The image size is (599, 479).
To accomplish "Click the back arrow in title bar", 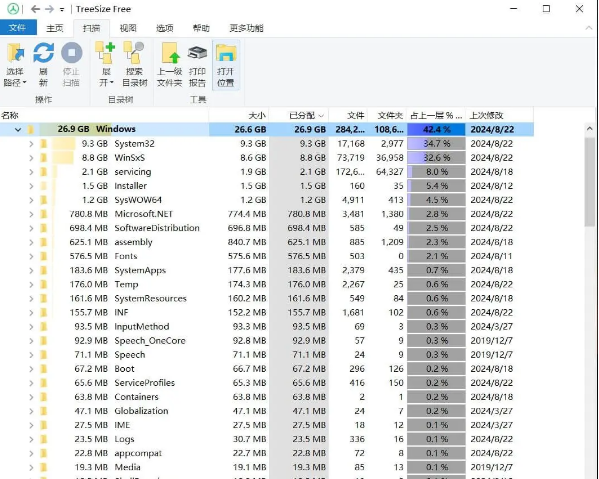I will pos(35,9).
